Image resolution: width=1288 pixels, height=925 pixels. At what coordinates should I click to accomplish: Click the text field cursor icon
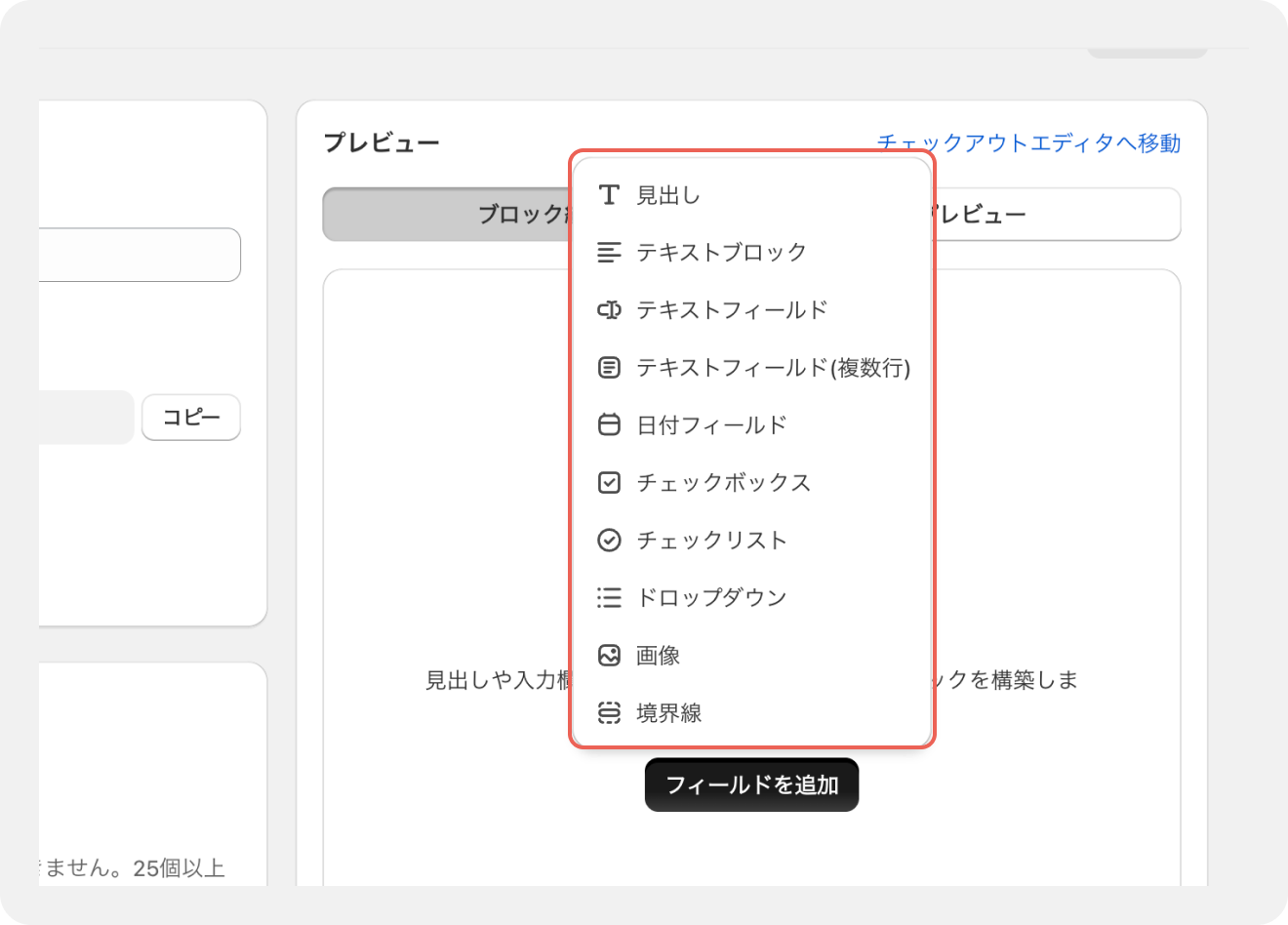point(609,310)
